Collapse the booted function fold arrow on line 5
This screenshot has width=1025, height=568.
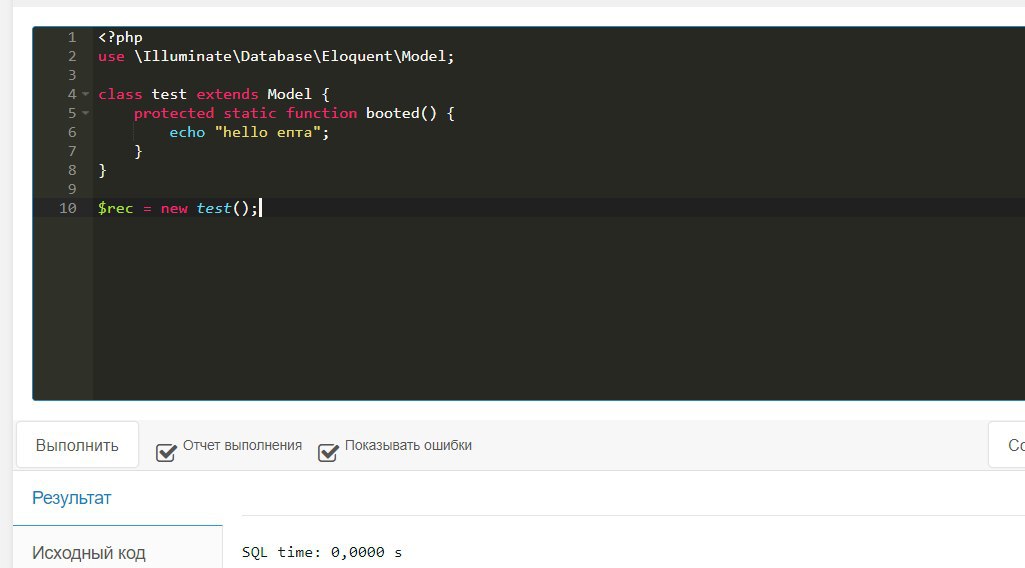tap(86, 113)
